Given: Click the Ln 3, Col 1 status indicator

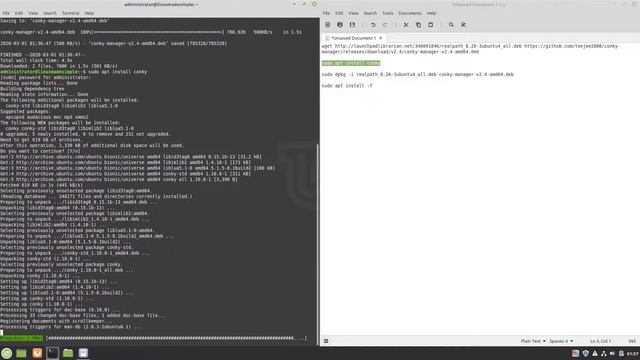Looking at the screenshot, I should [600, 341].
